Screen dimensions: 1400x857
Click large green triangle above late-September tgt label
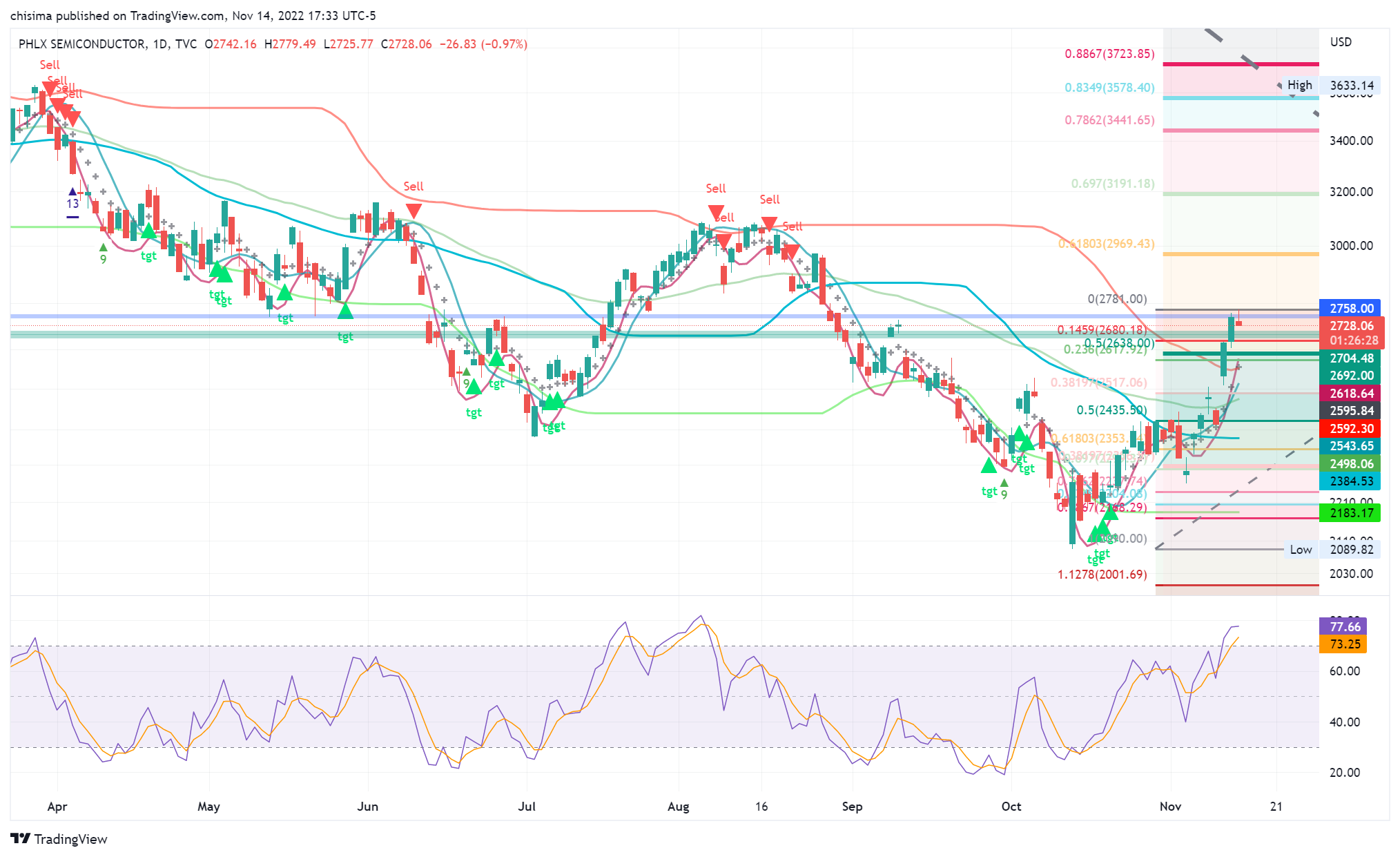tap(989, 465)
